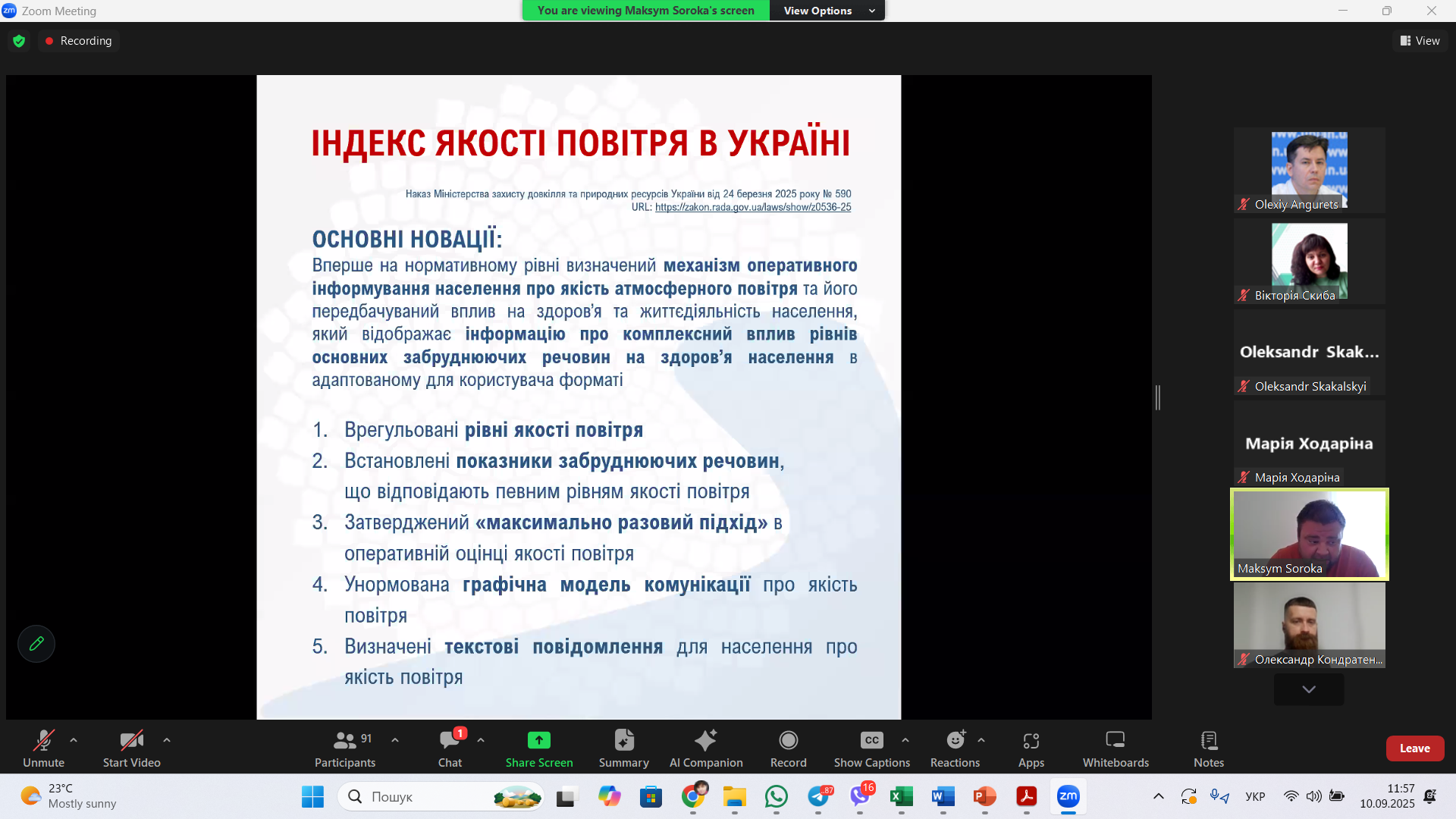Collapse the participant video list chevron
The image size is (1456, 819).
point(1307,689)
